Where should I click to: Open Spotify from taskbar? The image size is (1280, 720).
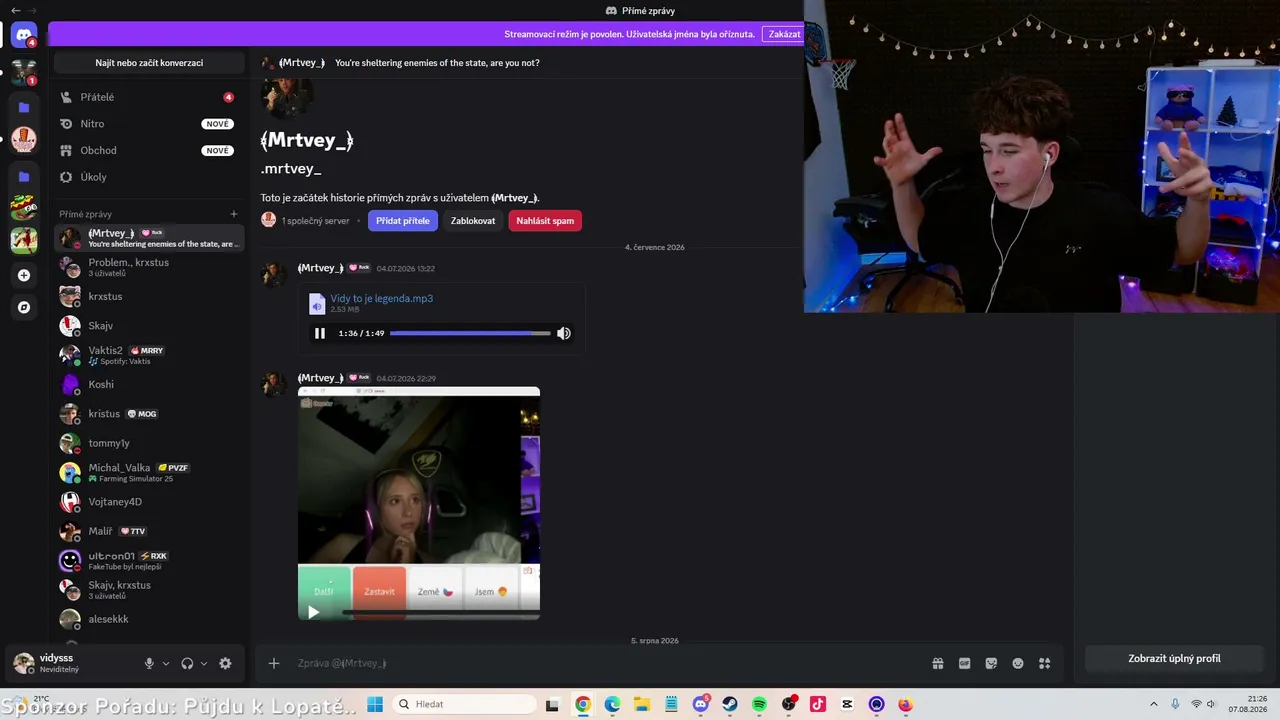[759, 704]
